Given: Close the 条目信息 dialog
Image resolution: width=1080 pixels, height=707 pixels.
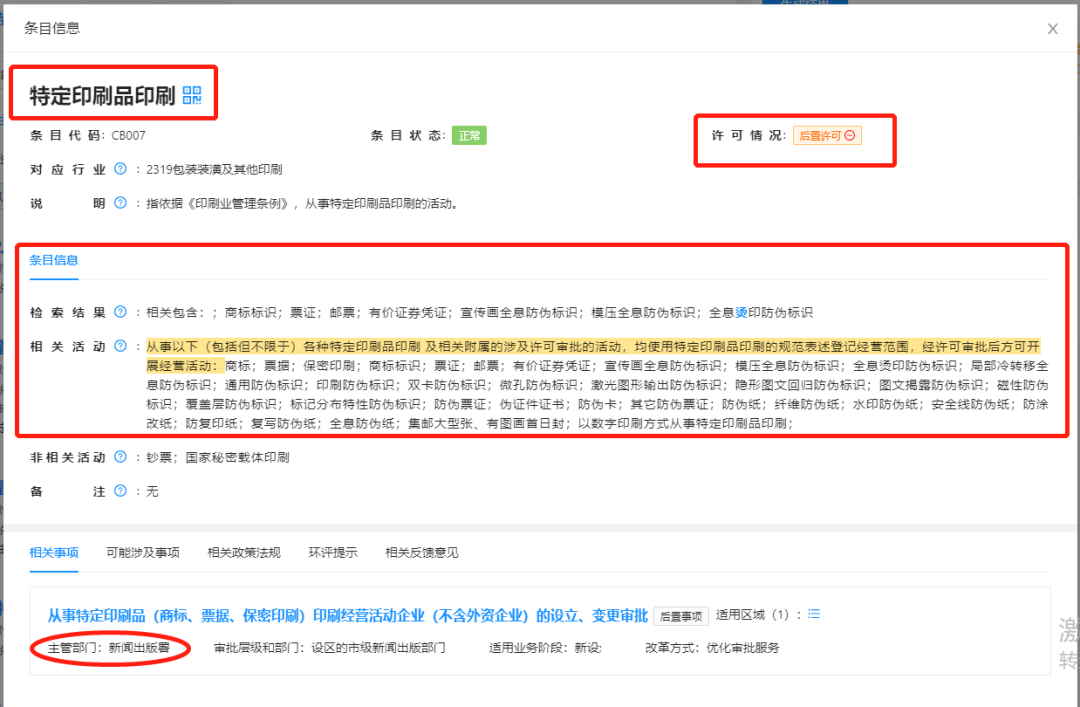Looking at the screenshot, I should coord(1052,29).
